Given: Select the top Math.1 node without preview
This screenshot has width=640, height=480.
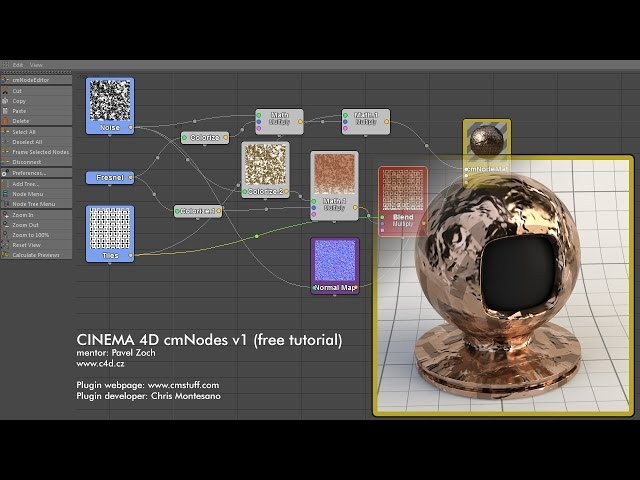Looking at the screenshot, I should (366, 122).
